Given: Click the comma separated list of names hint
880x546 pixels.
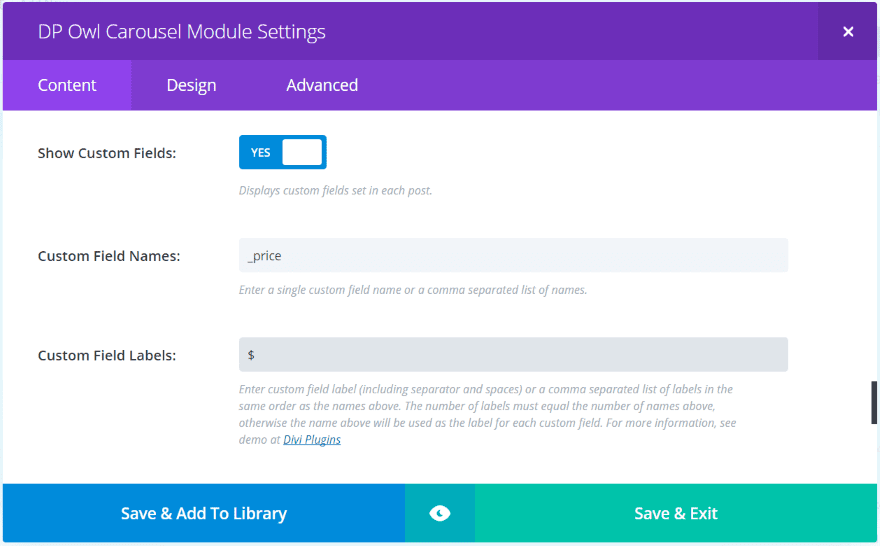Looking at the screenshot, I should pyautogui.click(x=413, y=290).
